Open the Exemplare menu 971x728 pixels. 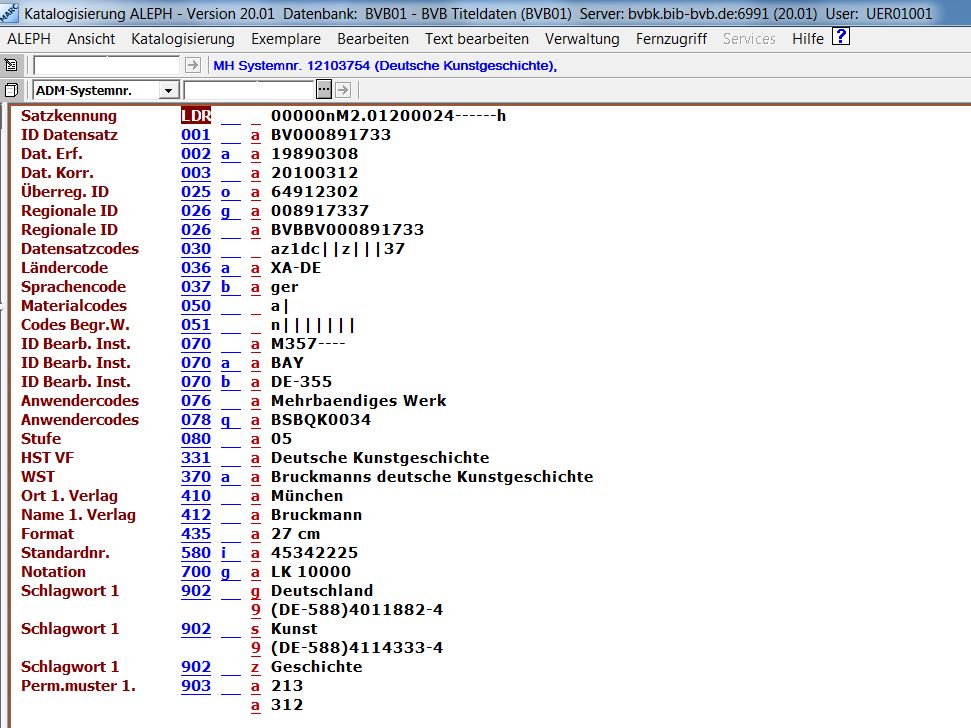(286, 39)
